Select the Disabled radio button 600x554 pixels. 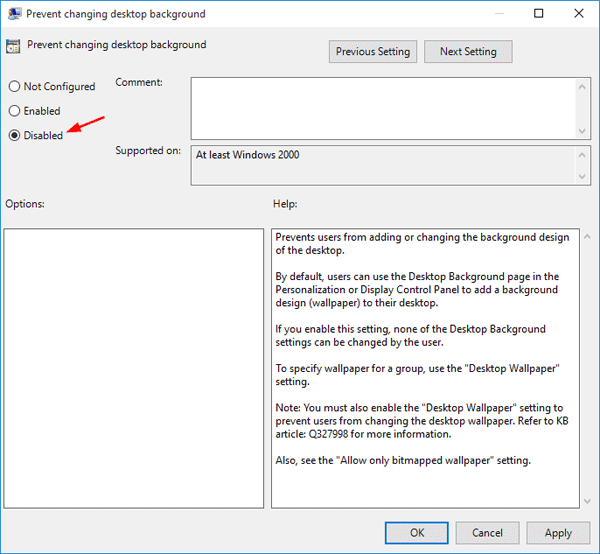pyautogui.click(x=14, y=135)
